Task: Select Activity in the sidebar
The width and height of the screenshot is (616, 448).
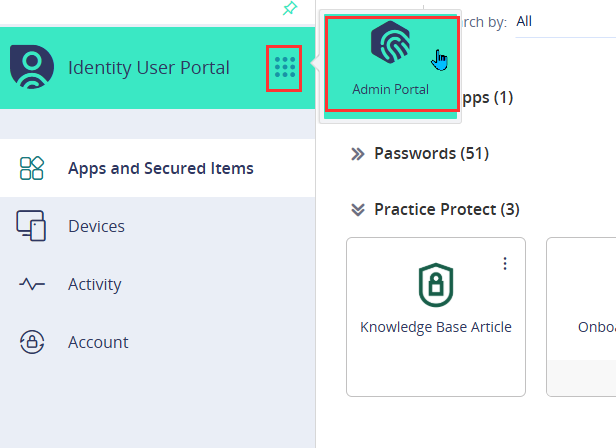Action: coord(158,284)
